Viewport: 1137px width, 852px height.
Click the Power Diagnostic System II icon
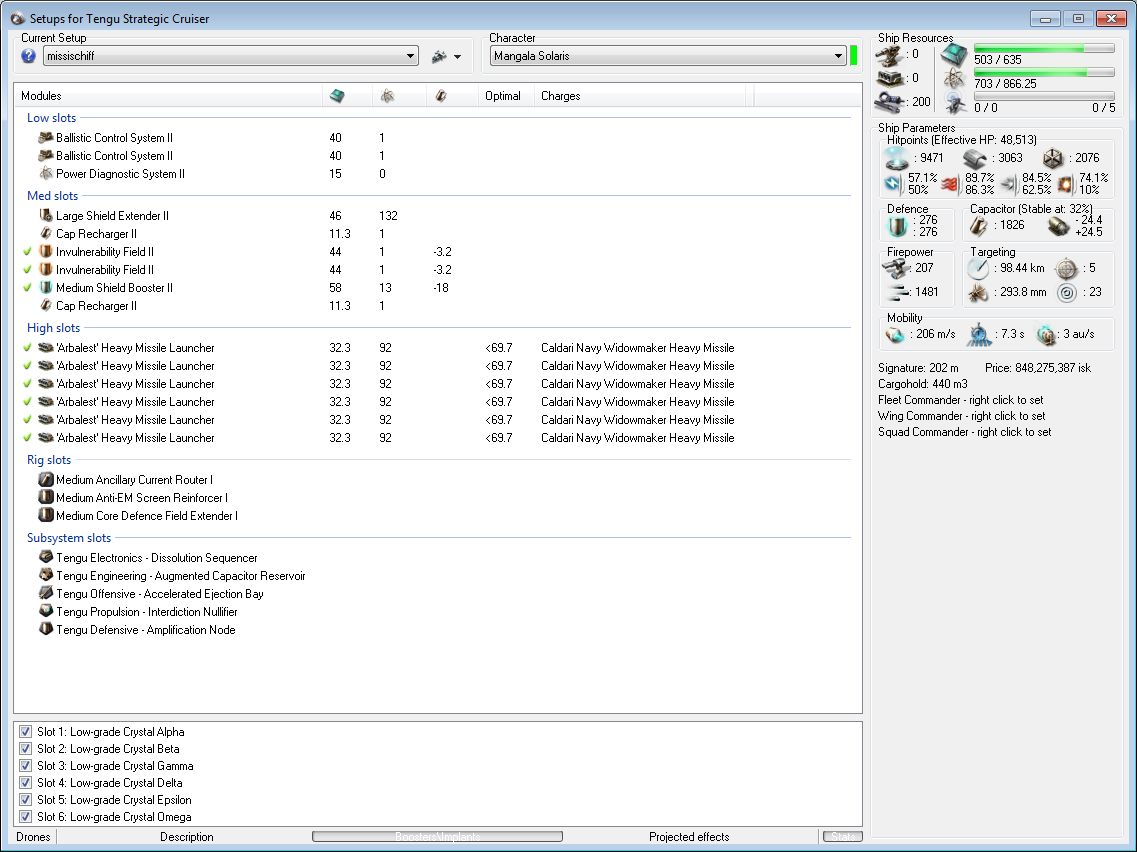[x=45, y=174]
